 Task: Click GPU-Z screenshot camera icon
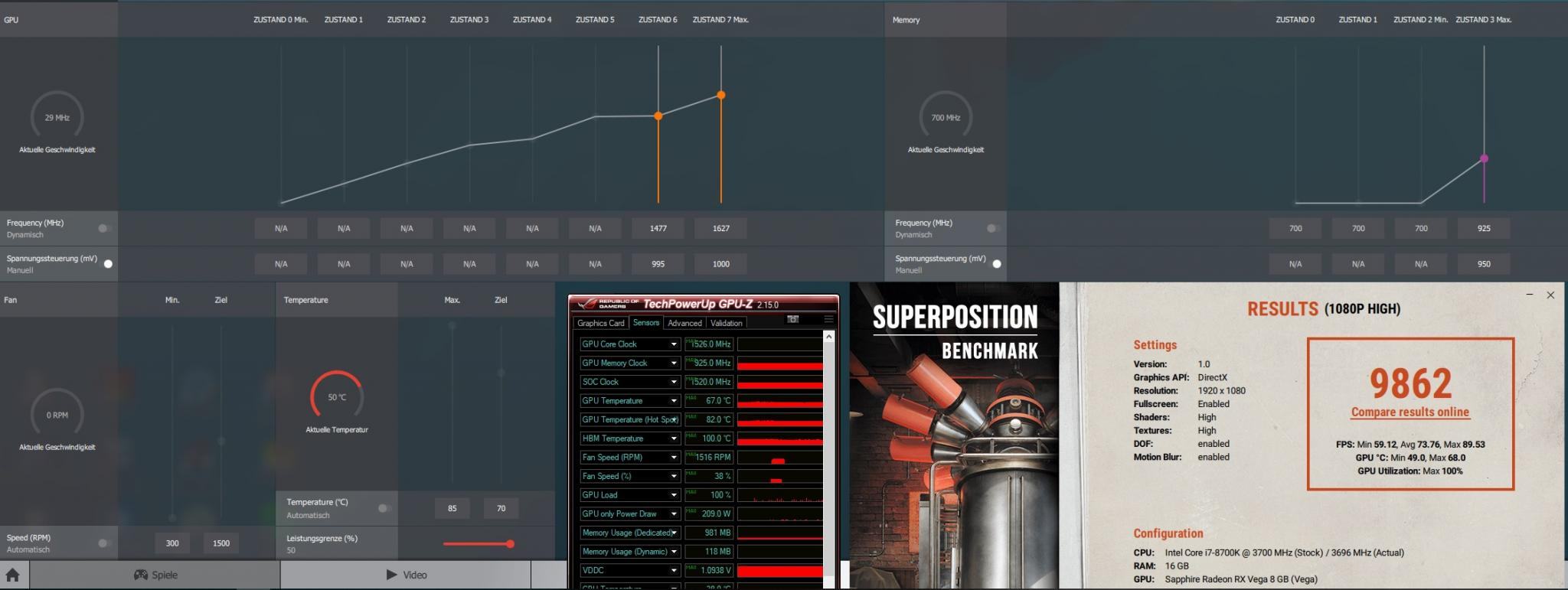pos(793,319)
